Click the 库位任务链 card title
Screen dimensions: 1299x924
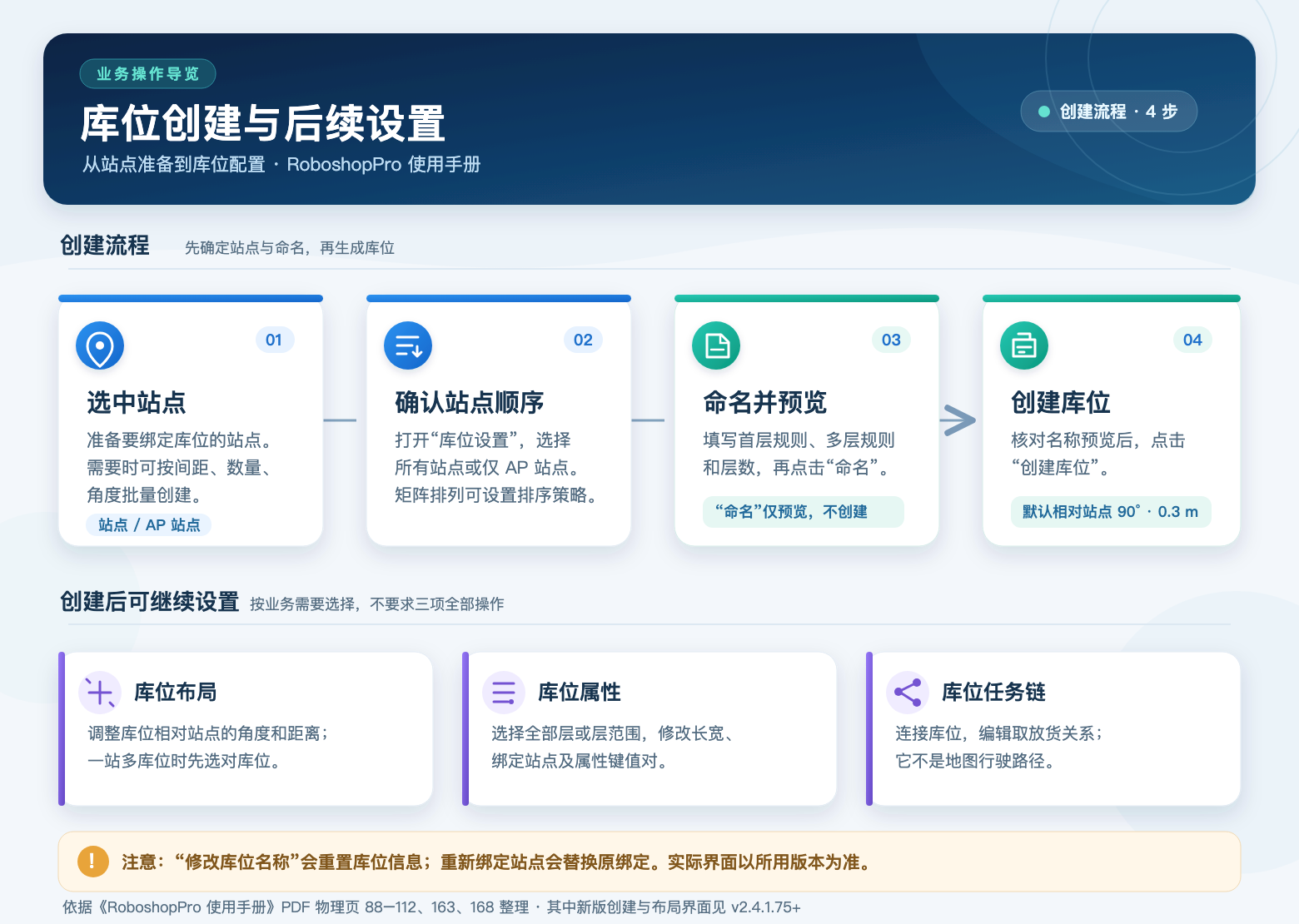tap(993, 693)
